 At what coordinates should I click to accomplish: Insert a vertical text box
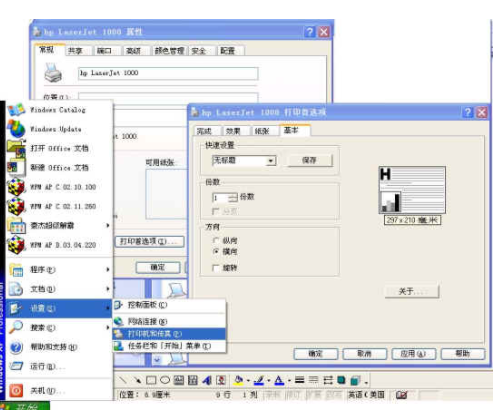[x=193, y=380]
